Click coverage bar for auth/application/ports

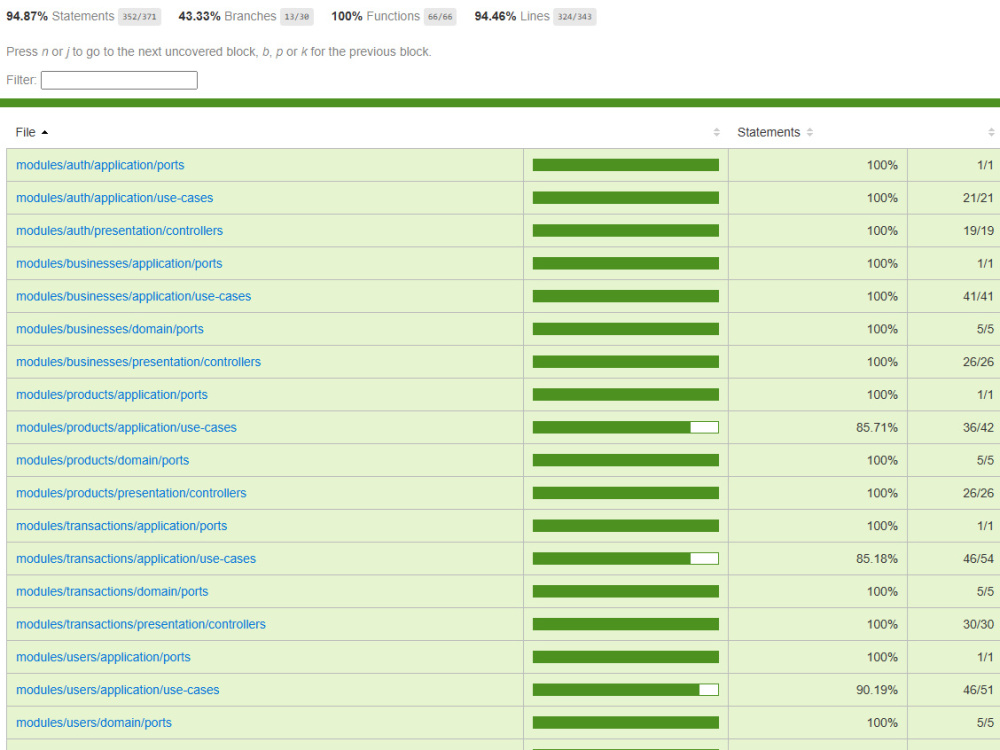(x=626, y=165)
